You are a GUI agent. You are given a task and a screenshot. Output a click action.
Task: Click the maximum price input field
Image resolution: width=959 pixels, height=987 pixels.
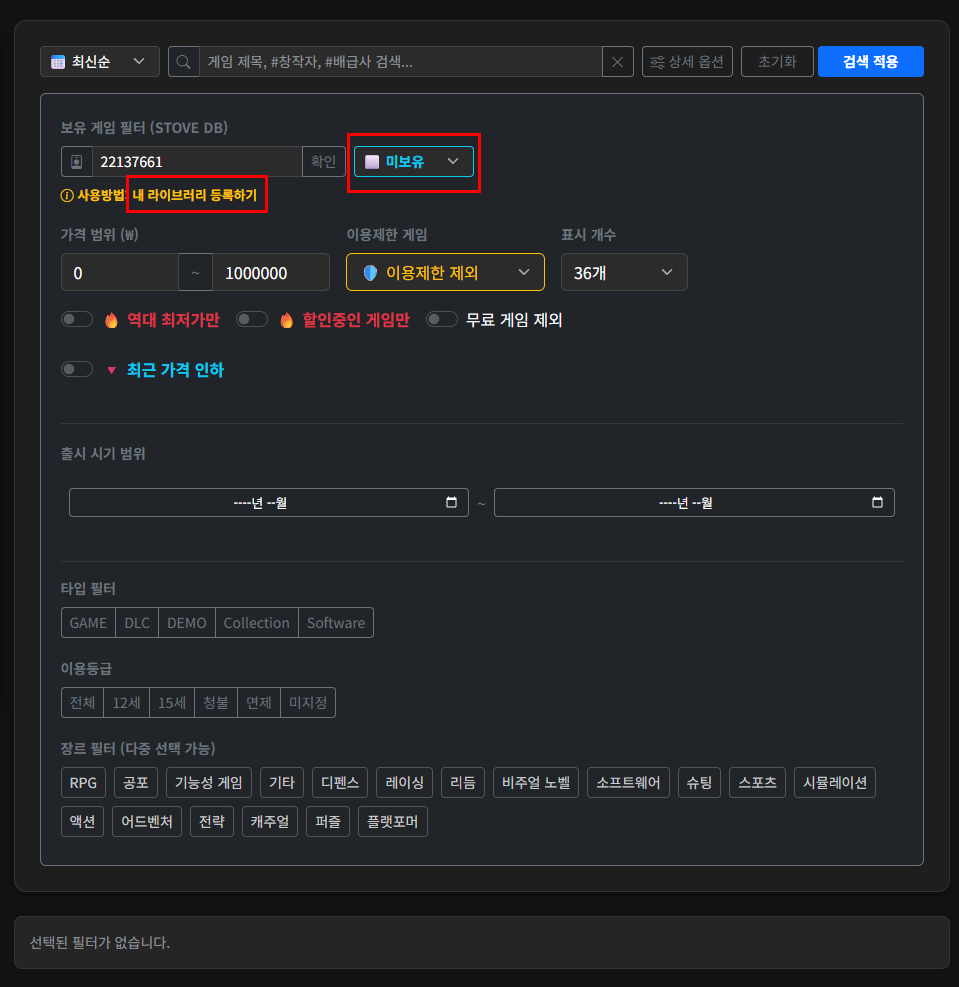(x=270, y=272)
